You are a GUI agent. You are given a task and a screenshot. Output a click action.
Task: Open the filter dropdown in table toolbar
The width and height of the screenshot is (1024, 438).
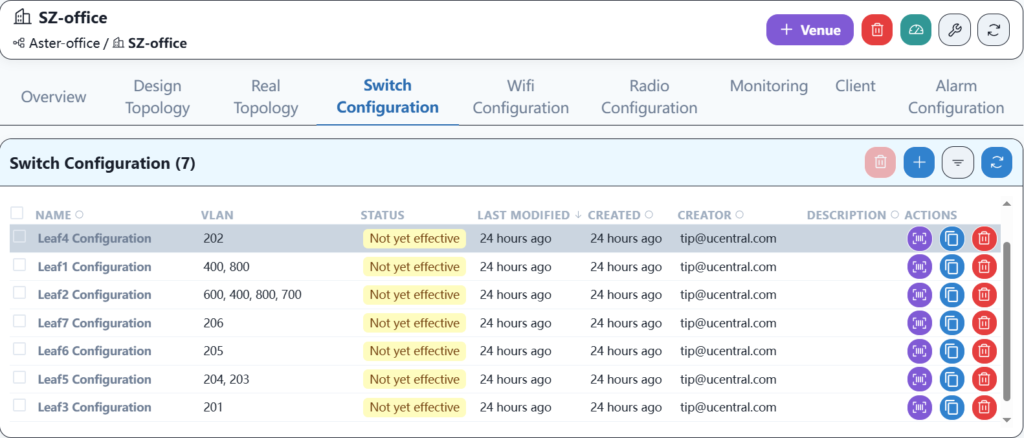click(x=957, y=161)
